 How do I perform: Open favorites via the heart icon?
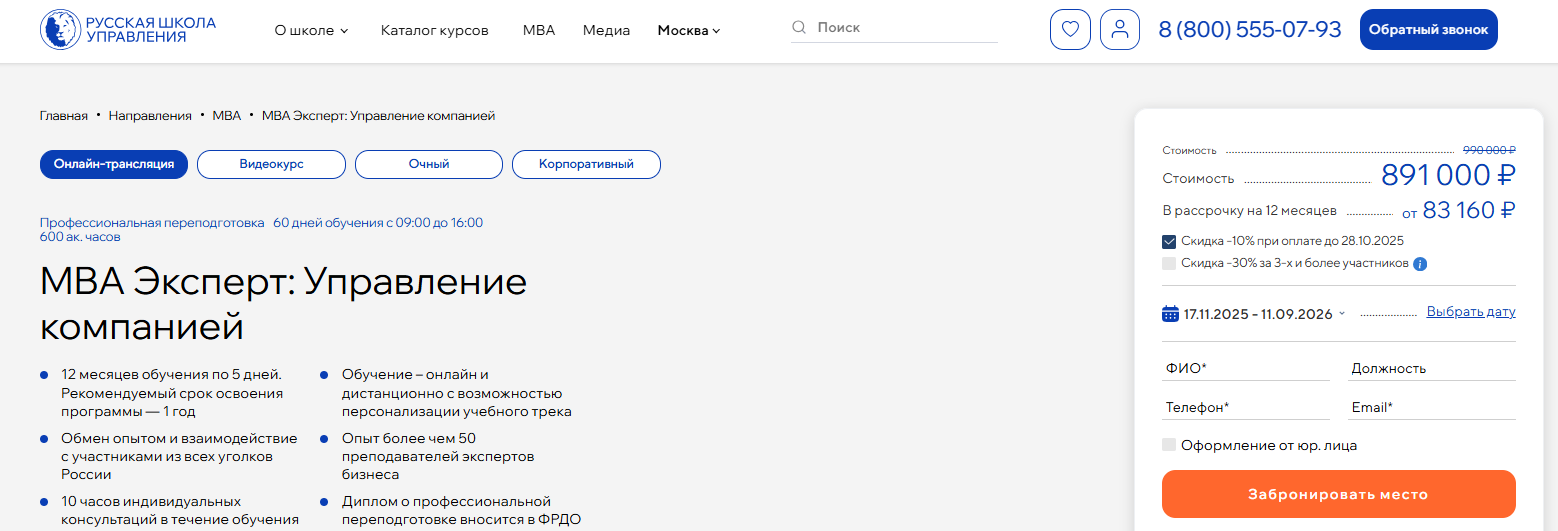1070,30
